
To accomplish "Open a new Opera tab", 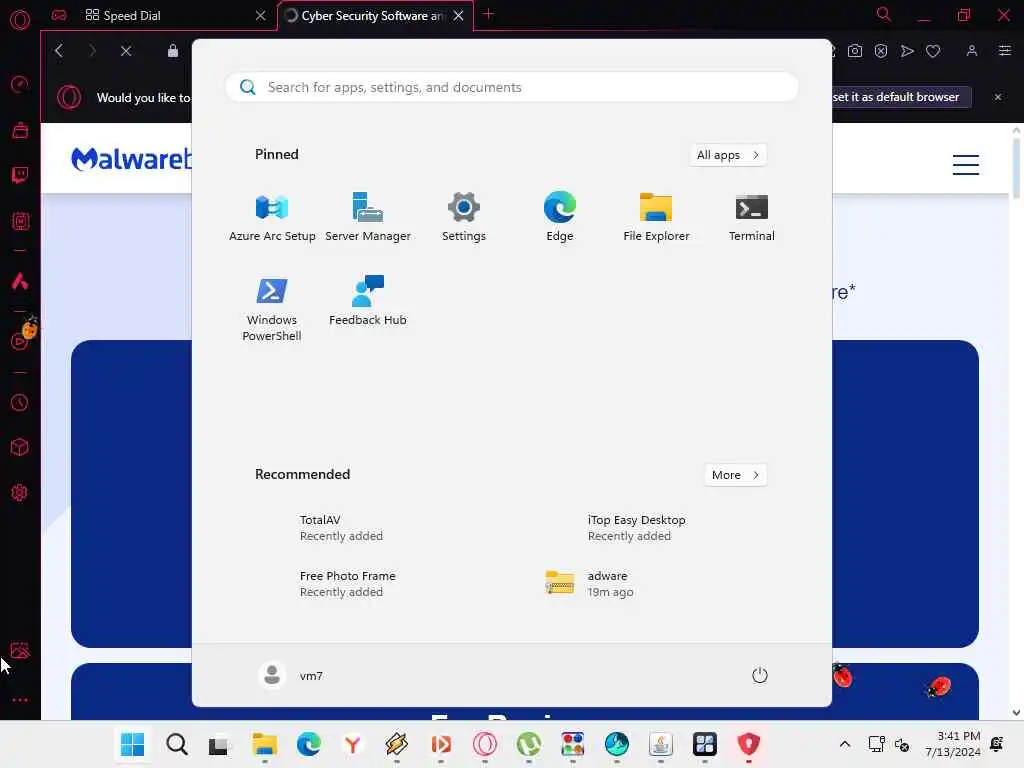I will (488, 14).
